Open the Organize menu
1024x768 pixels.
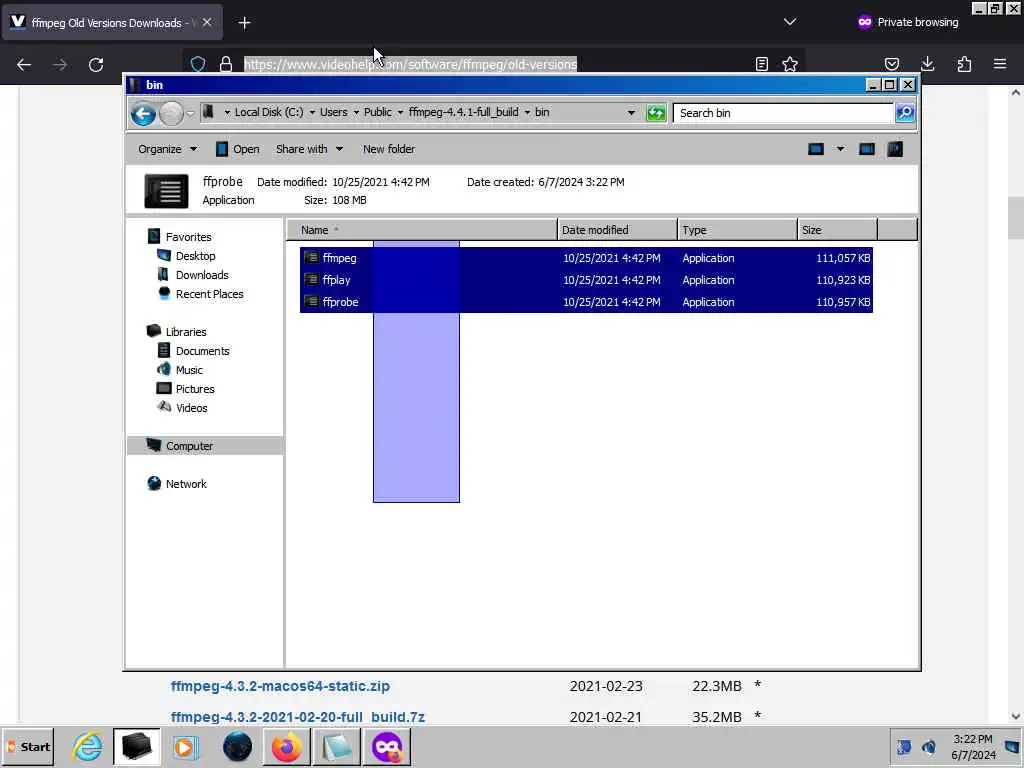click(167, 150)
